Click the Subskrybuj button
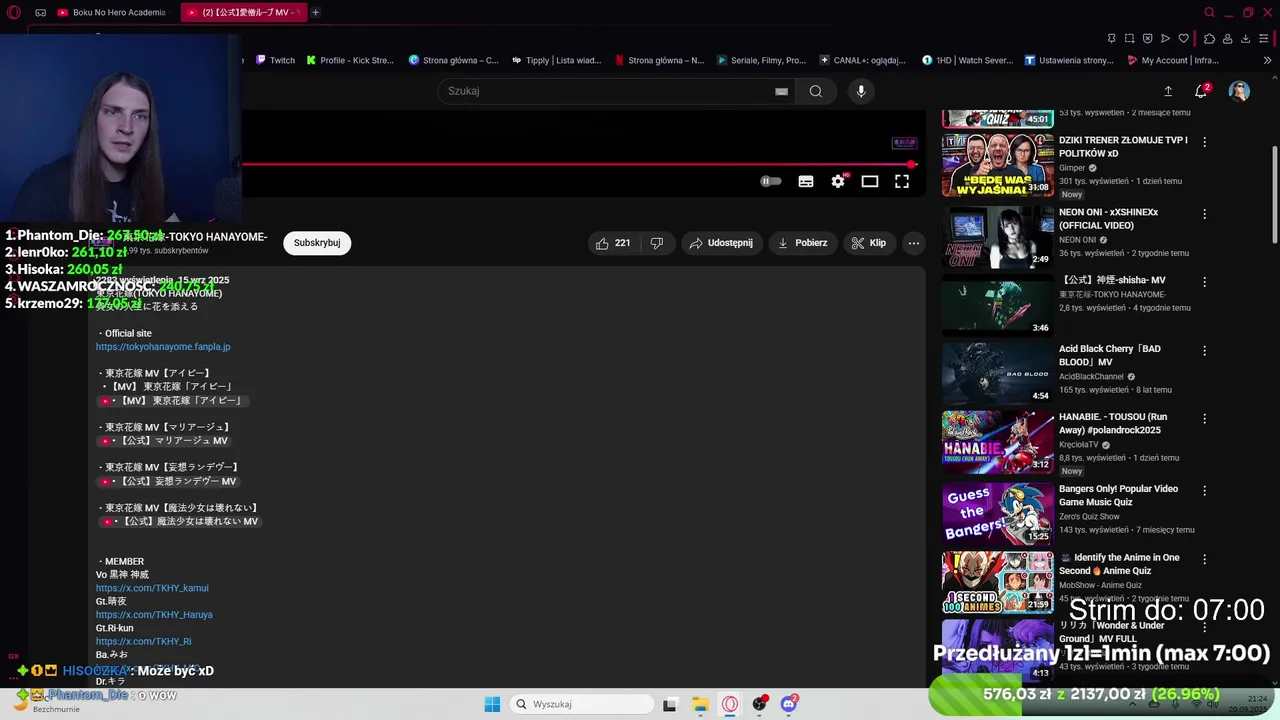This screenshot has width=1280, height=720. click(317, 243)
